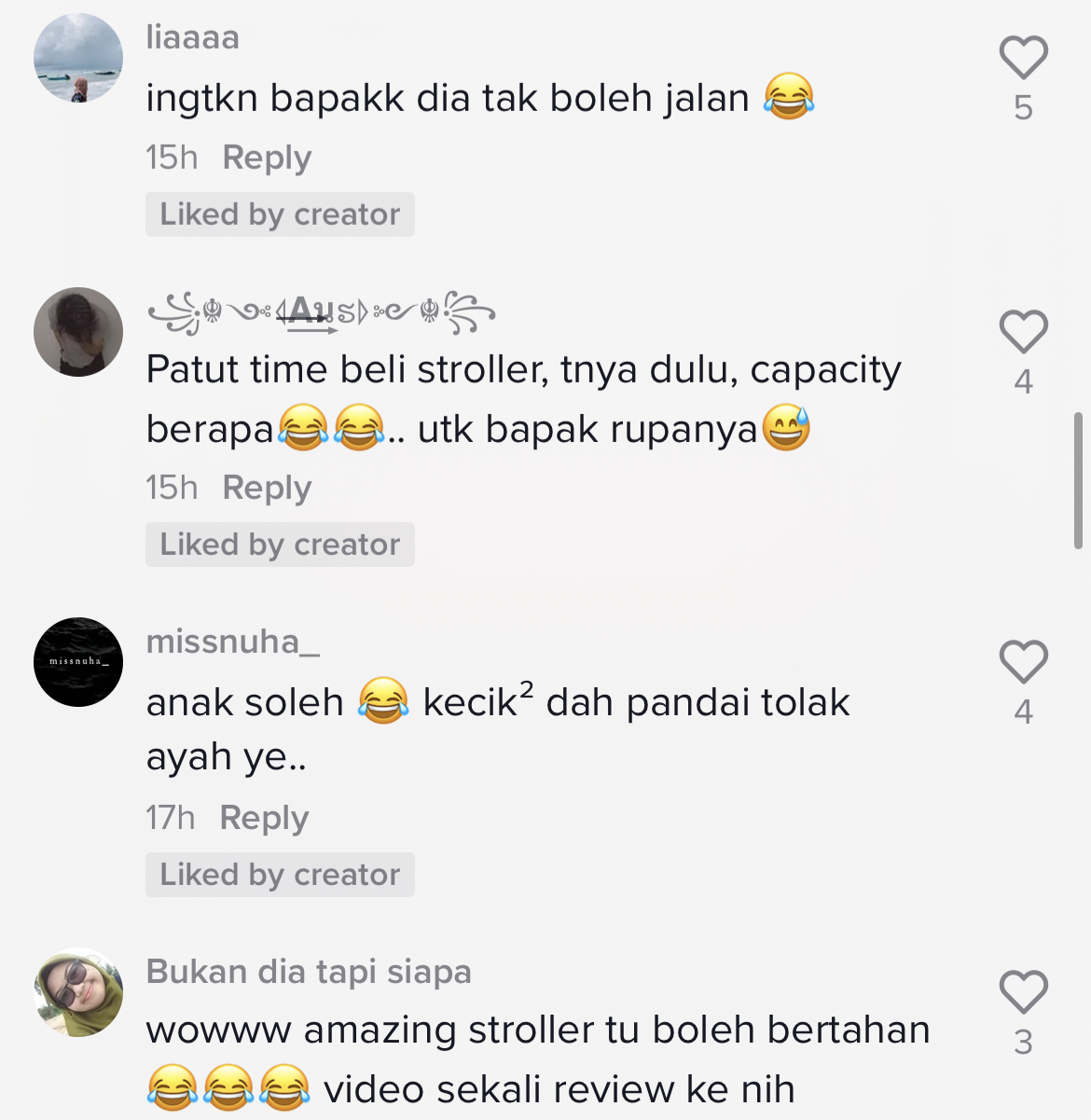Tap 'Liked by creator' under stroller capacity comment
Viewport: 1091px width, 1120px height.
[x=280, y=545]
